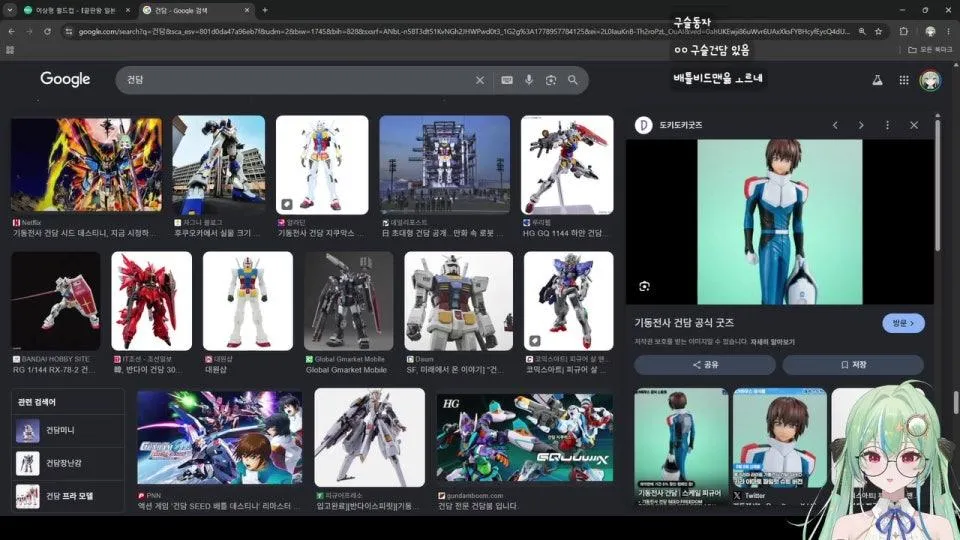Image resolution: width=960 pixels, height=540 pixels.
Task: Close the 건담 - Google 검색 tab
Action: (x=247, y=10)
